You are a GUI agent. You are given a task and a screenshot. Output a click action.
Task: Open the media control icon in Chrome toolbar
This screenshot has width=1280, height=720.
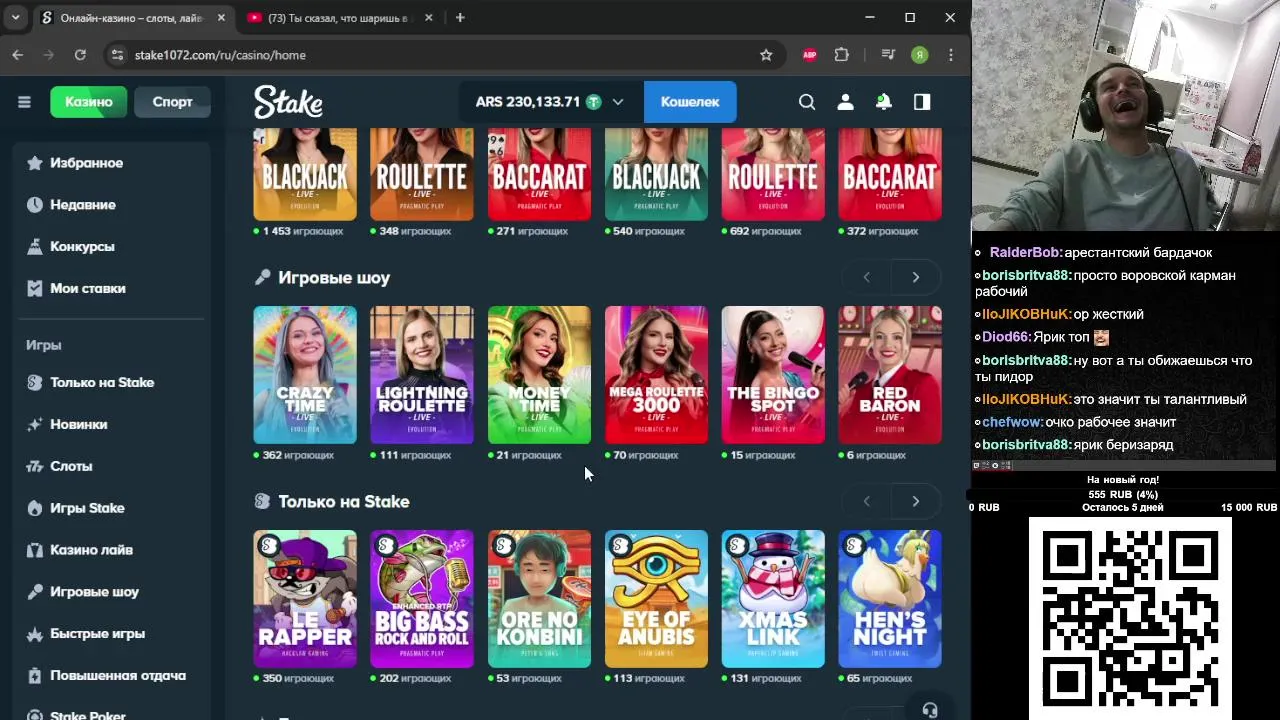point(888,55)
